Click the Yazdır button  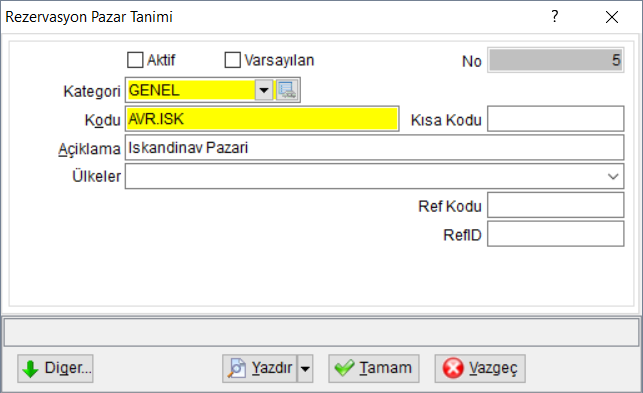[260, 368]
